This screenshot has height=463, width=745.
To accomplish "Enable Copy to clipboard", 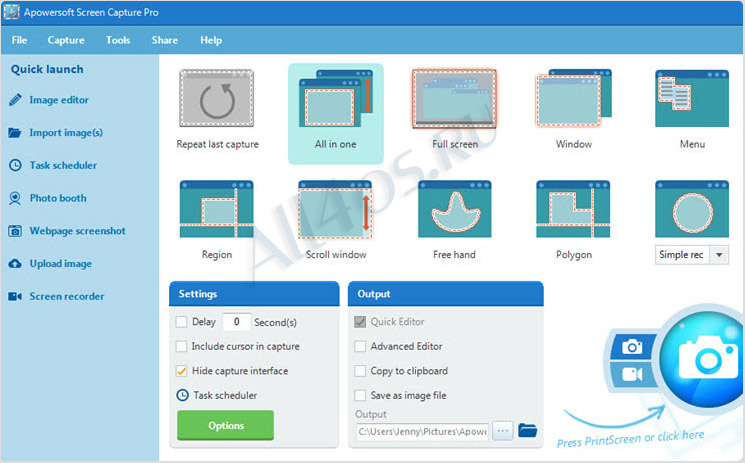I will click(360, 371).
